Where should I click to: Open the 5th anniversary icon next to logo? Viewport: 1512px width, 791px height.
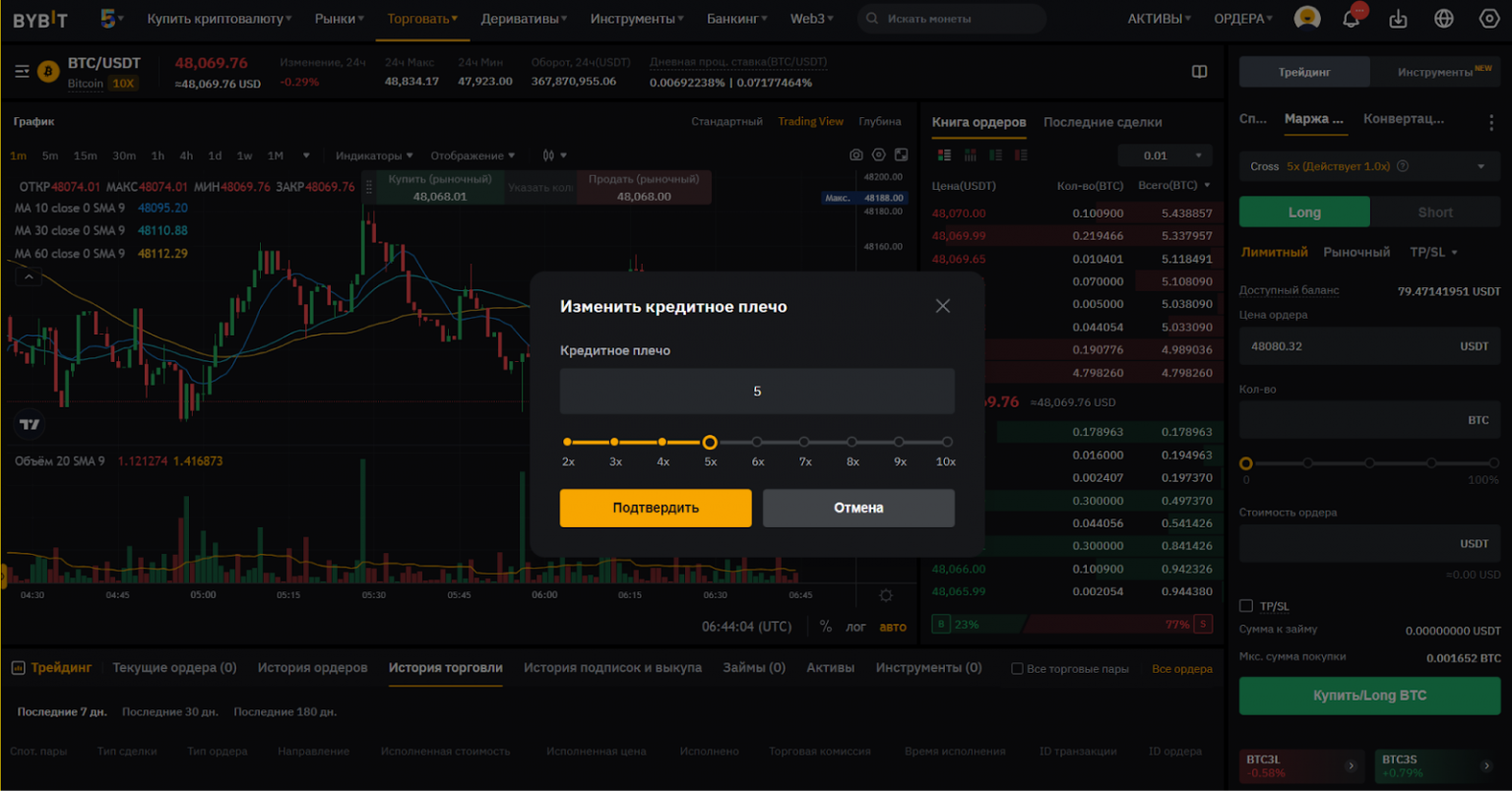pos(109,18)
